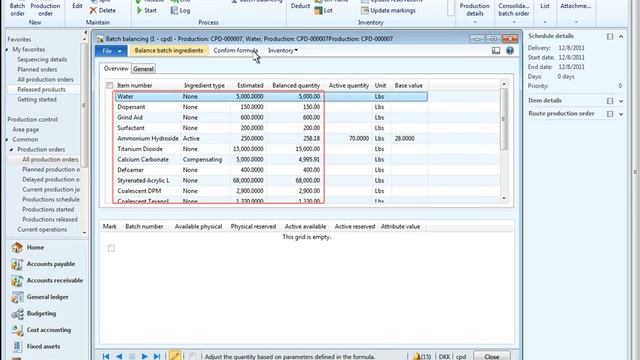Click Batch order ribbon button

(17, 10)
